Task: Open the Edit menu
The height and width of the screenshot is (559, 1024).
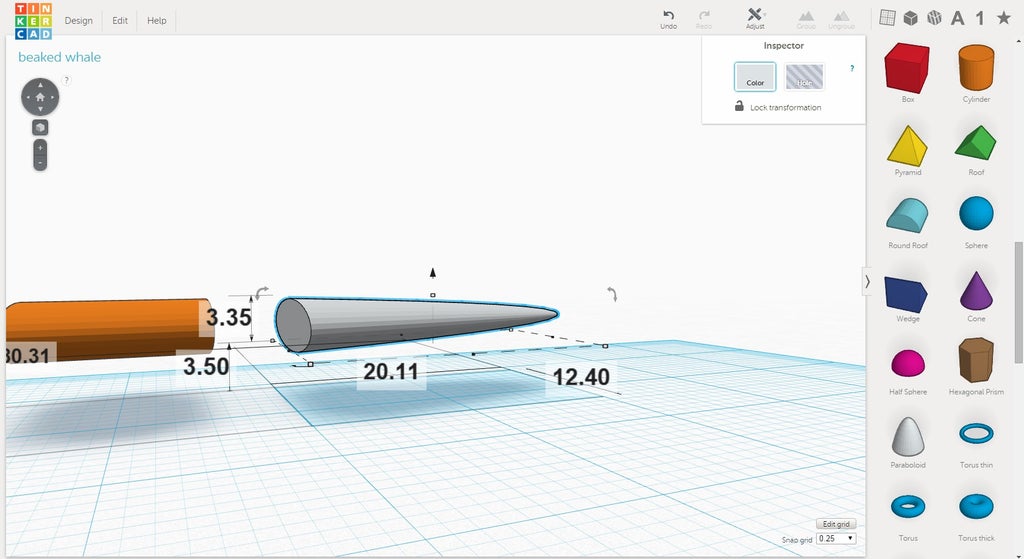Action: point(120,21)
